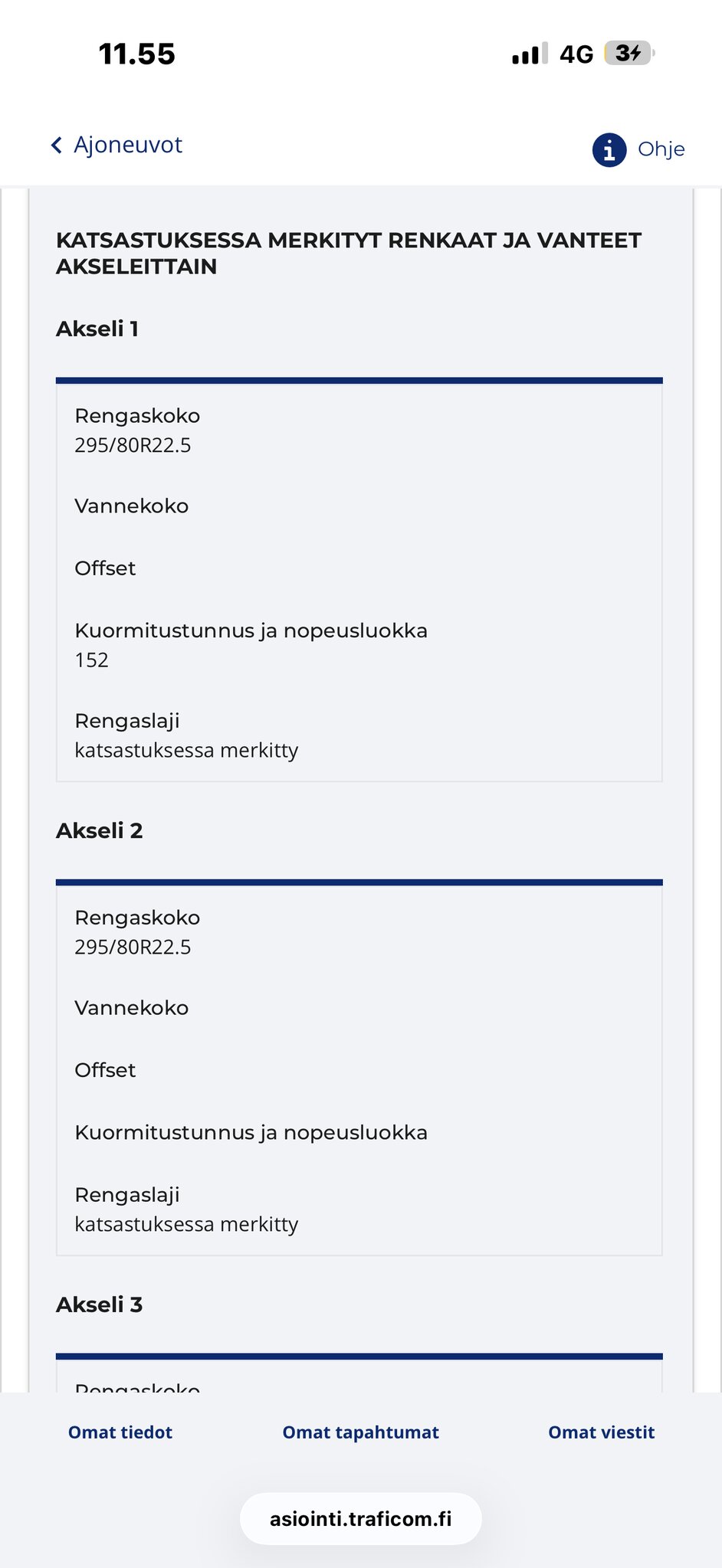Tap the Katsastuksessa merkityt renkaat heading

coord(349,253)
